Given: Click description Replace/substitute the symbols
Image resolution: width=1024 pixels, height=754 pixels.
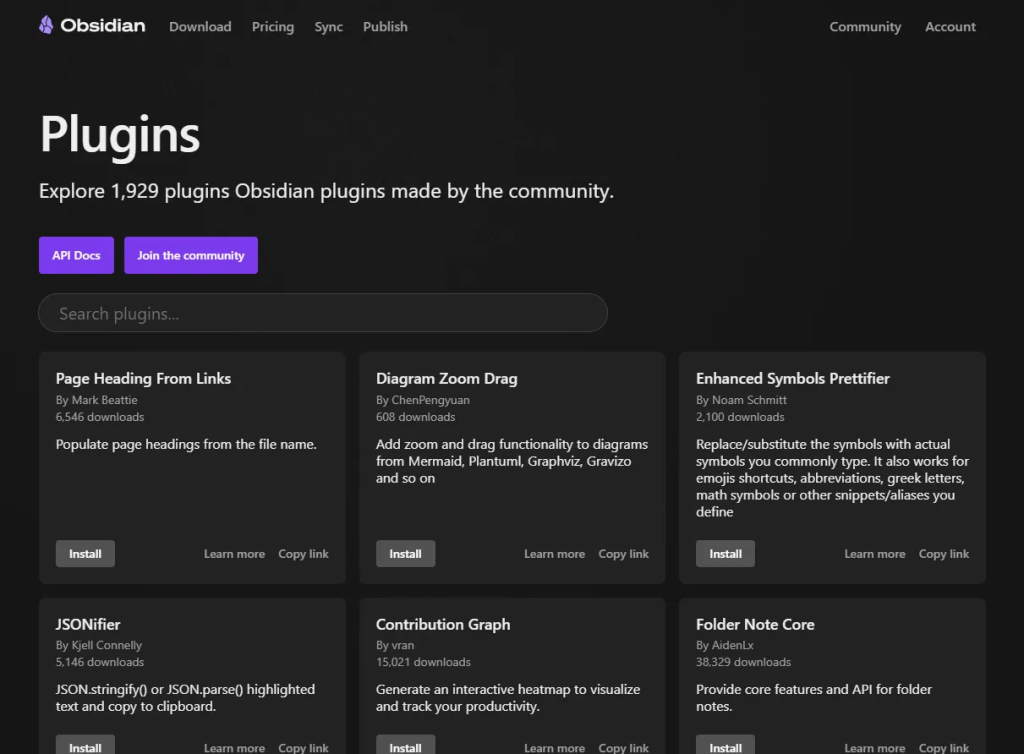Looking at the screenshot, I should [833, 478].
